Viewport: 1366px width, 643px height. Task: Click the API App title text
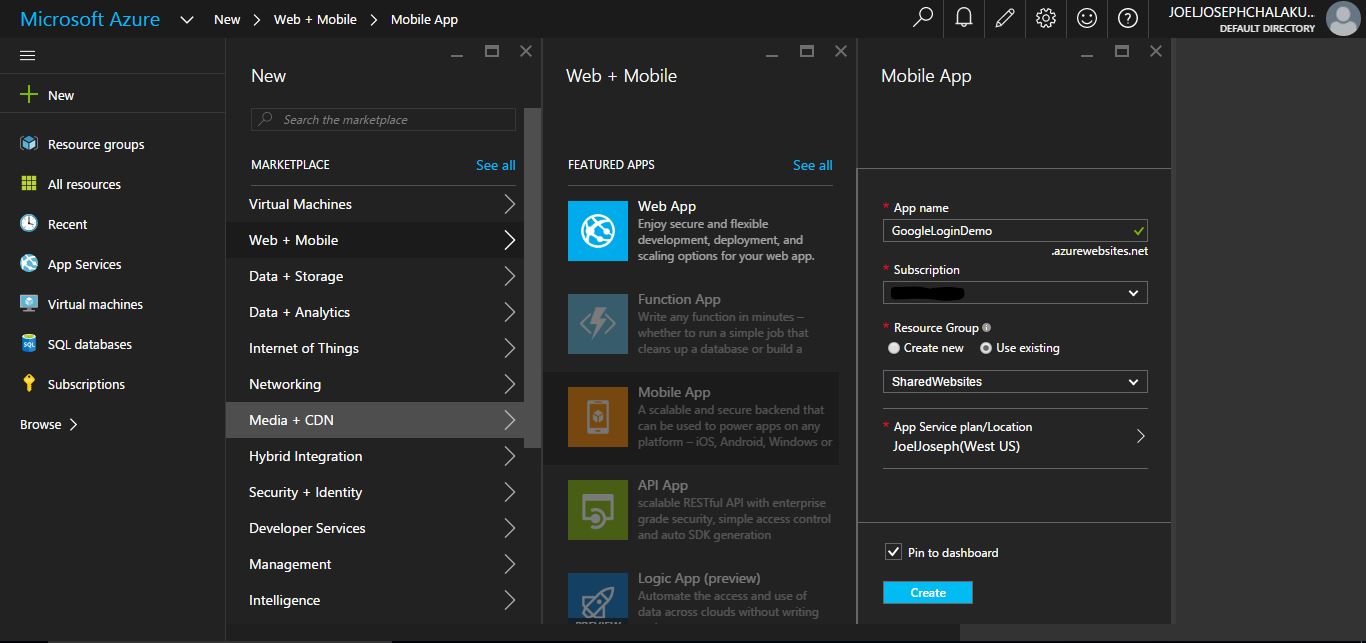[663, 485]
